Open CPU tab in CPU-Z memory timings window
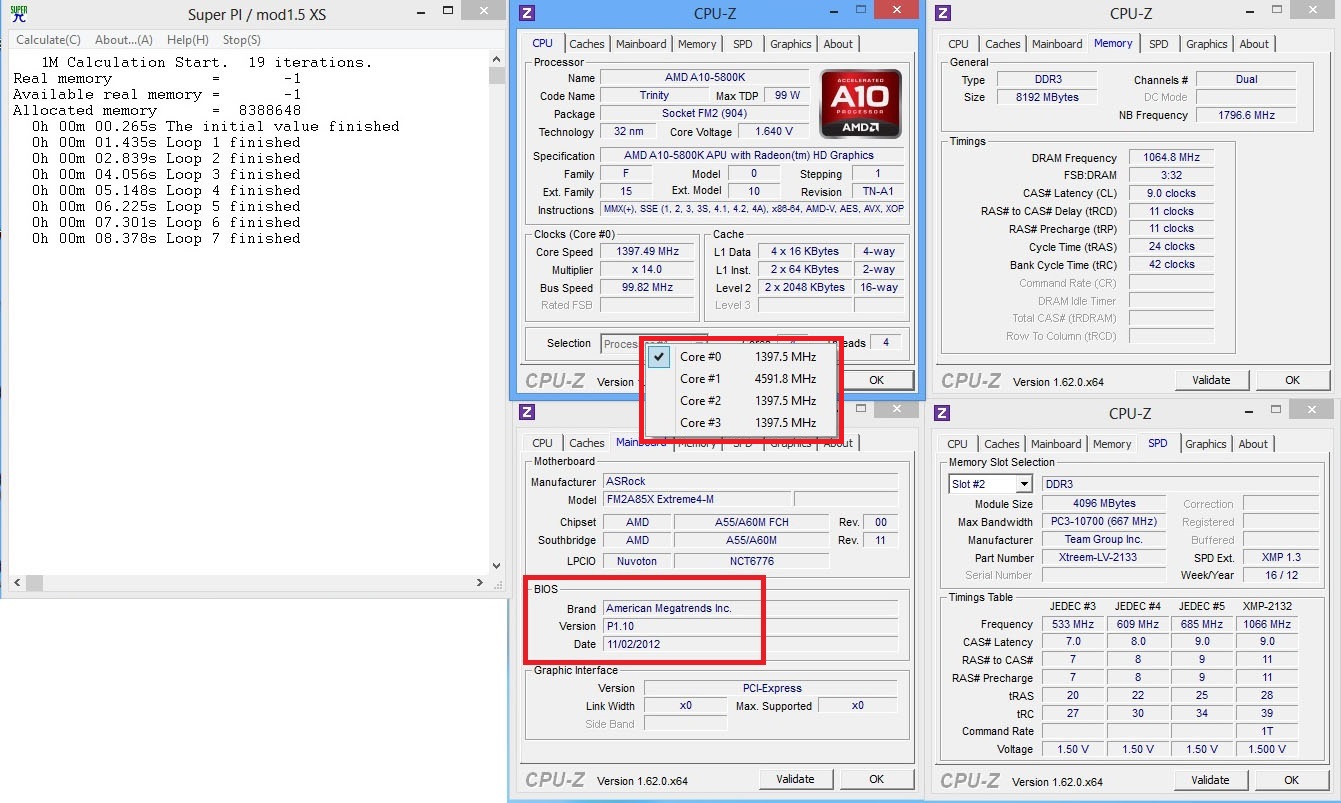 pos(958,44)
